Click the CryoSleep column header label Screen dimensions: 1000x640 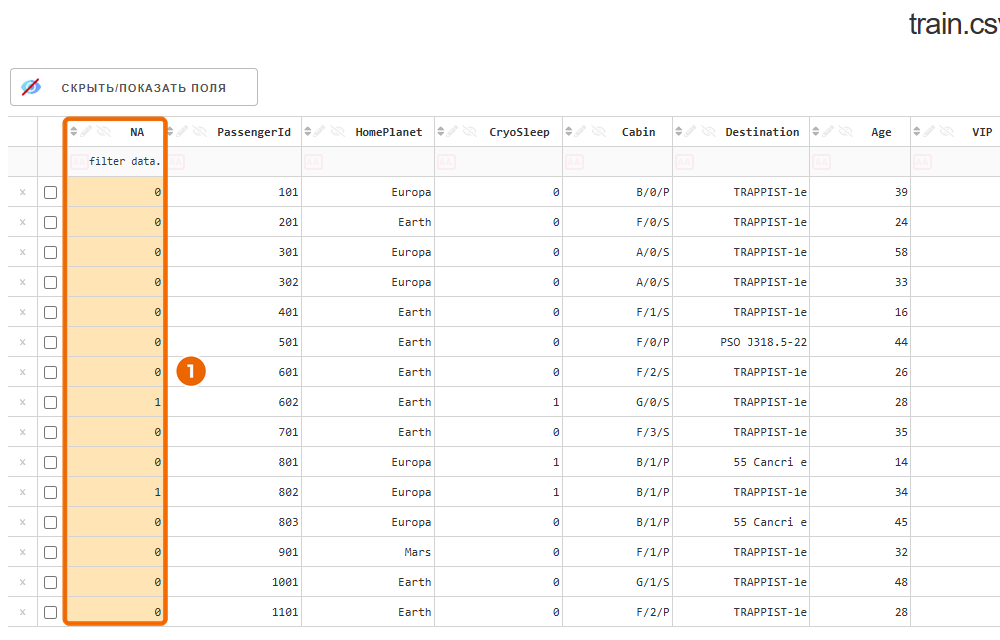point(519,132)
